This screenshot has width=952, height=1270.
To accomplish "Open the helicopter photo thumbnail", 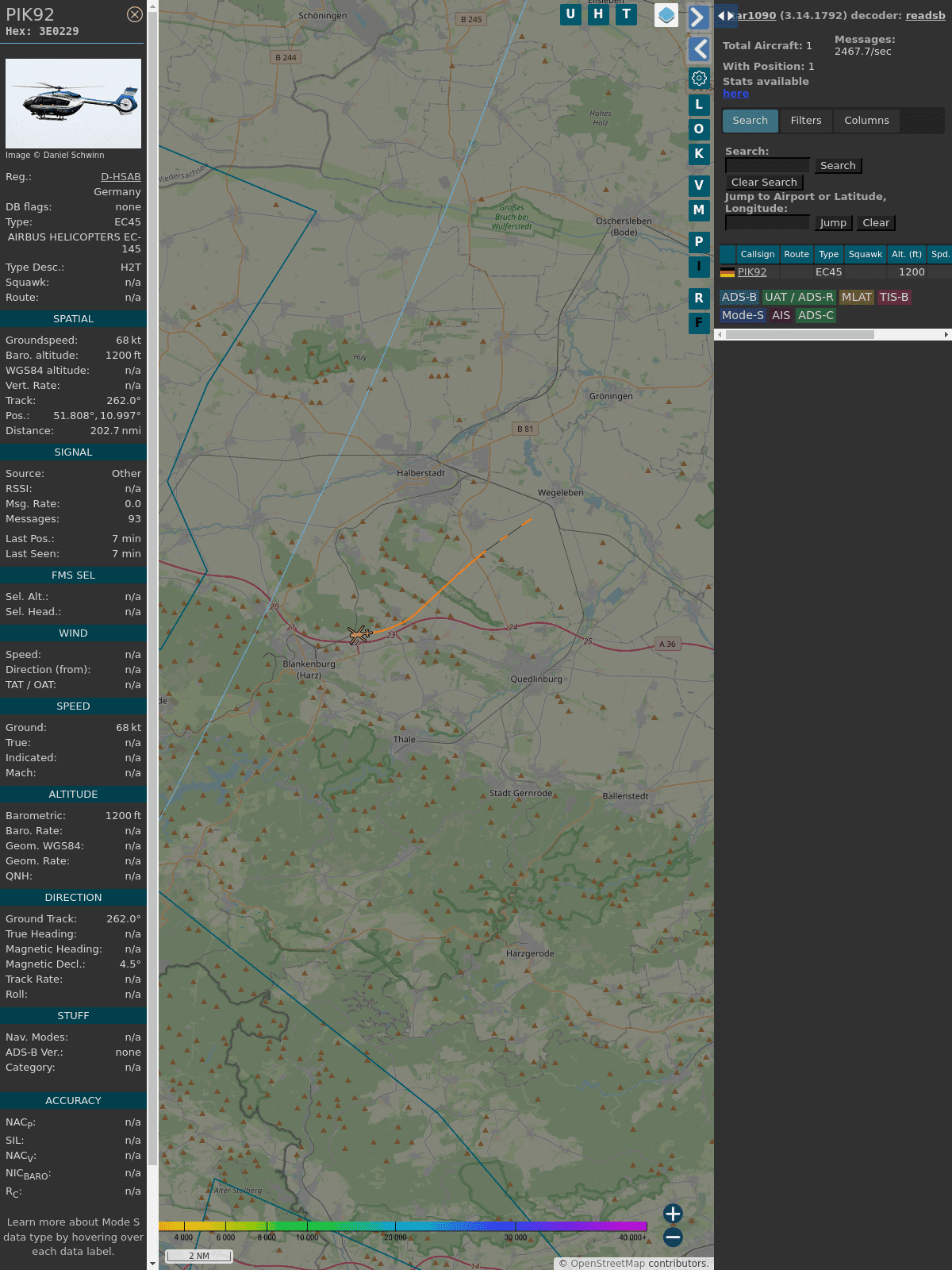I will (x=73, y=103).
